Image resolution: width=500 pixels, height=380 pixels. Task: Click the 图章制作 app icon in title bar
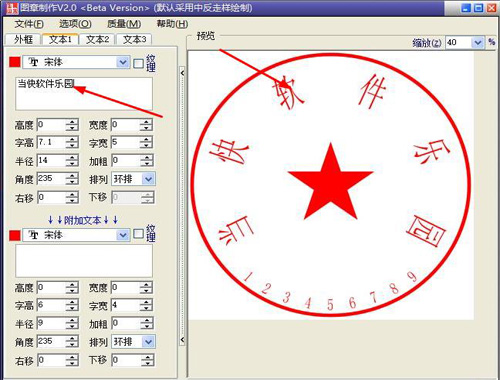[12, 8]
